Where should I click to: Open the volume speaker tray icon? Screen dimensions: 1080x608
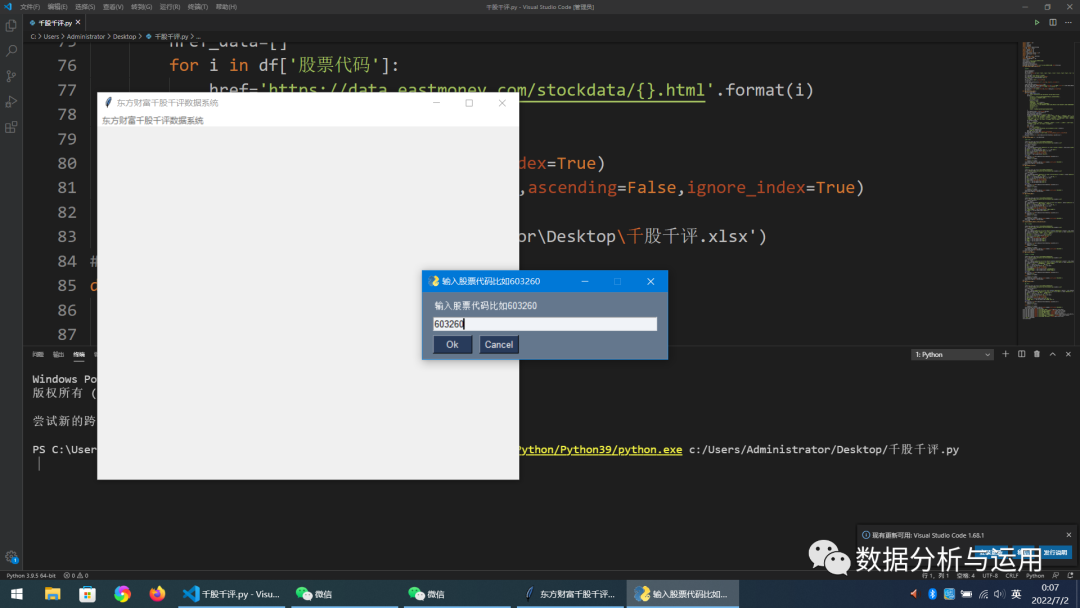[999, 594]
